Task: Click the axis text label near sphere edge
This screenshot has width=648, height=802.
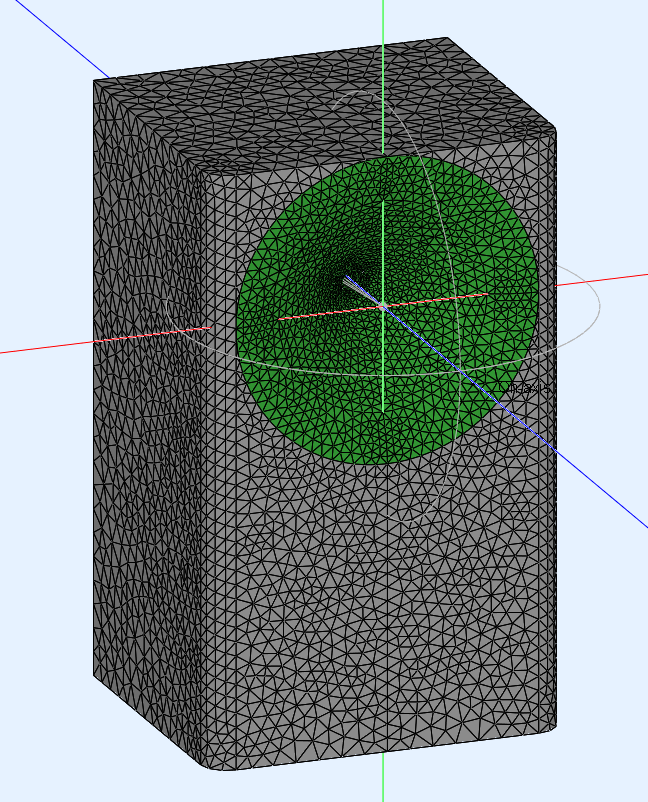Action: click(529, 388)
